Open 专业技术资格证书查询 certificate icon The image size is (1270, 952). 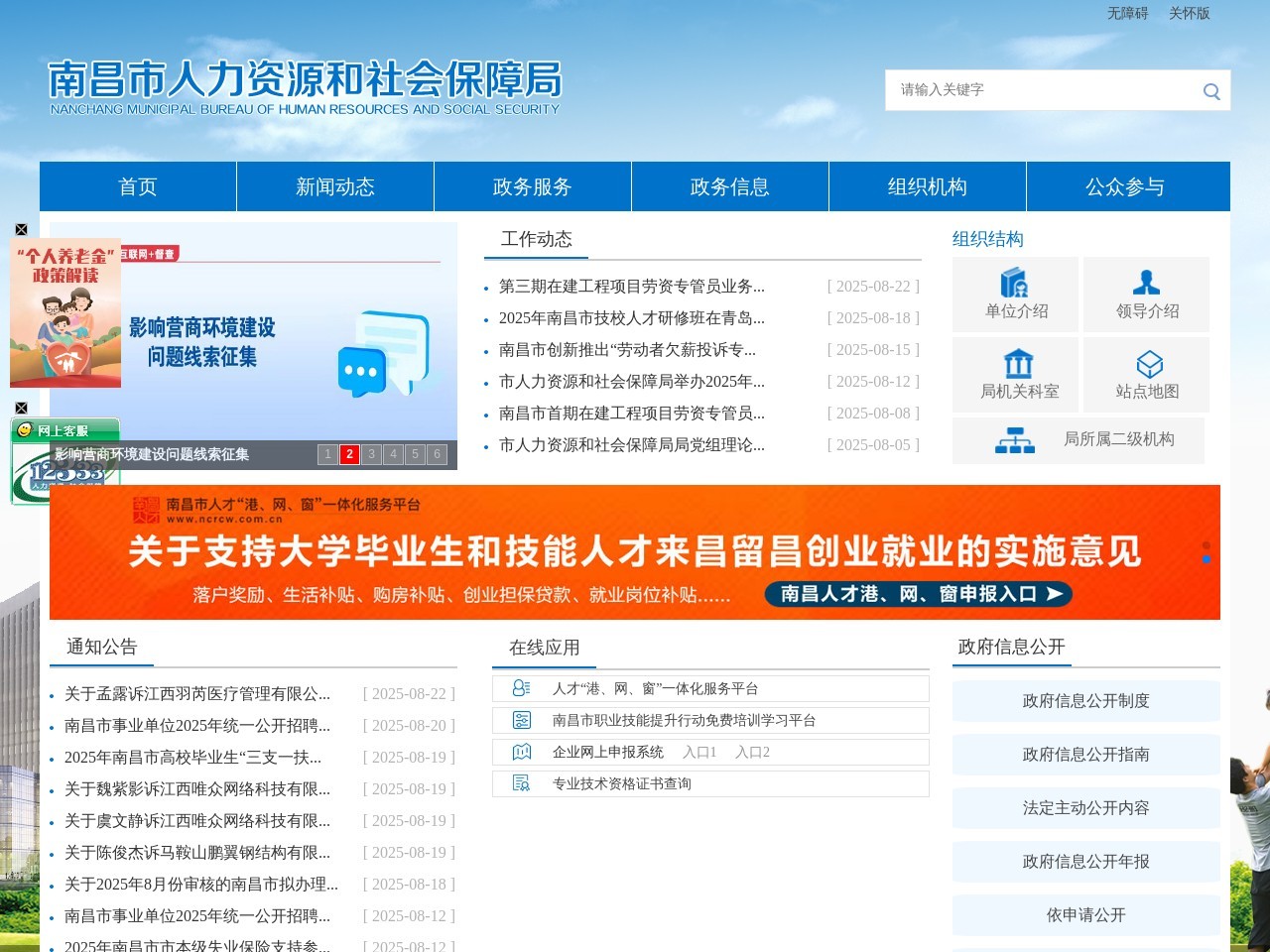[x=521, y=783]
